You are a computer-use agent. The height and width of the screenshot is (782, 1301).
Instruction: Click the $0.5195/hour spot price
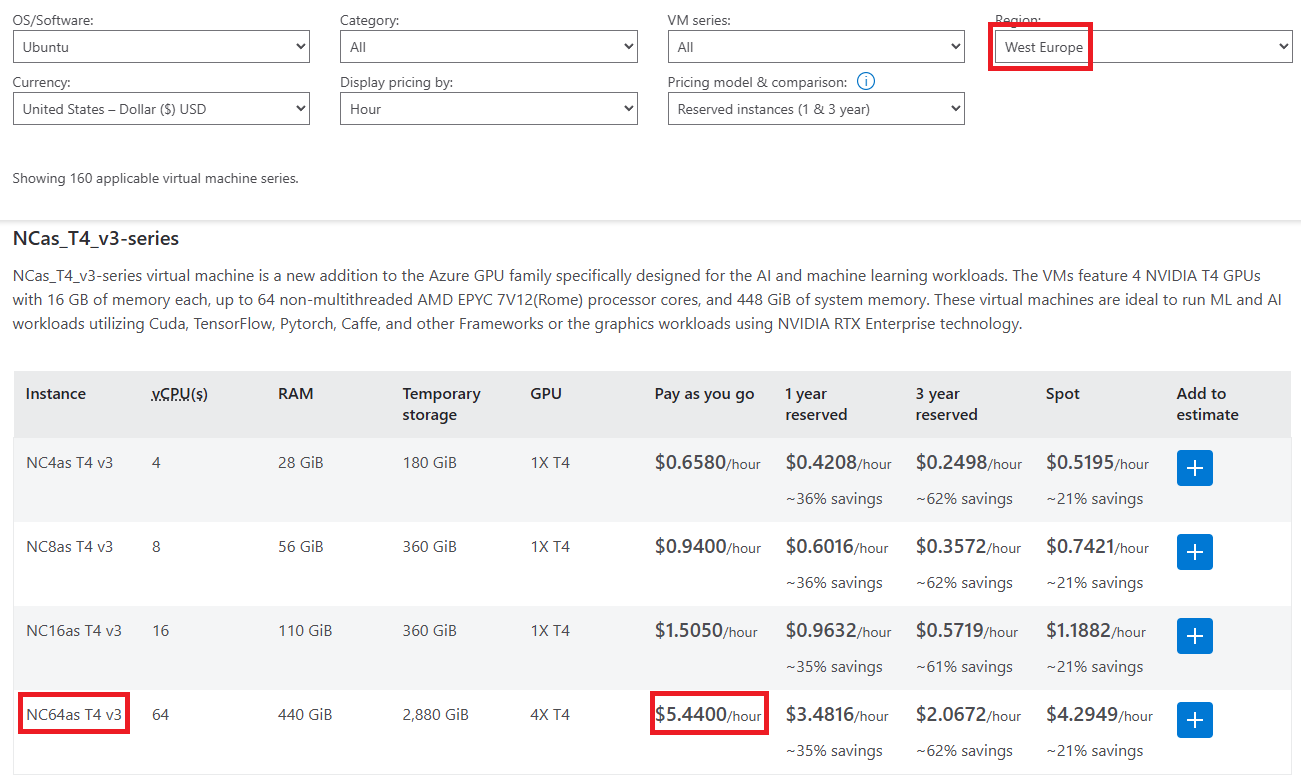1098,463
